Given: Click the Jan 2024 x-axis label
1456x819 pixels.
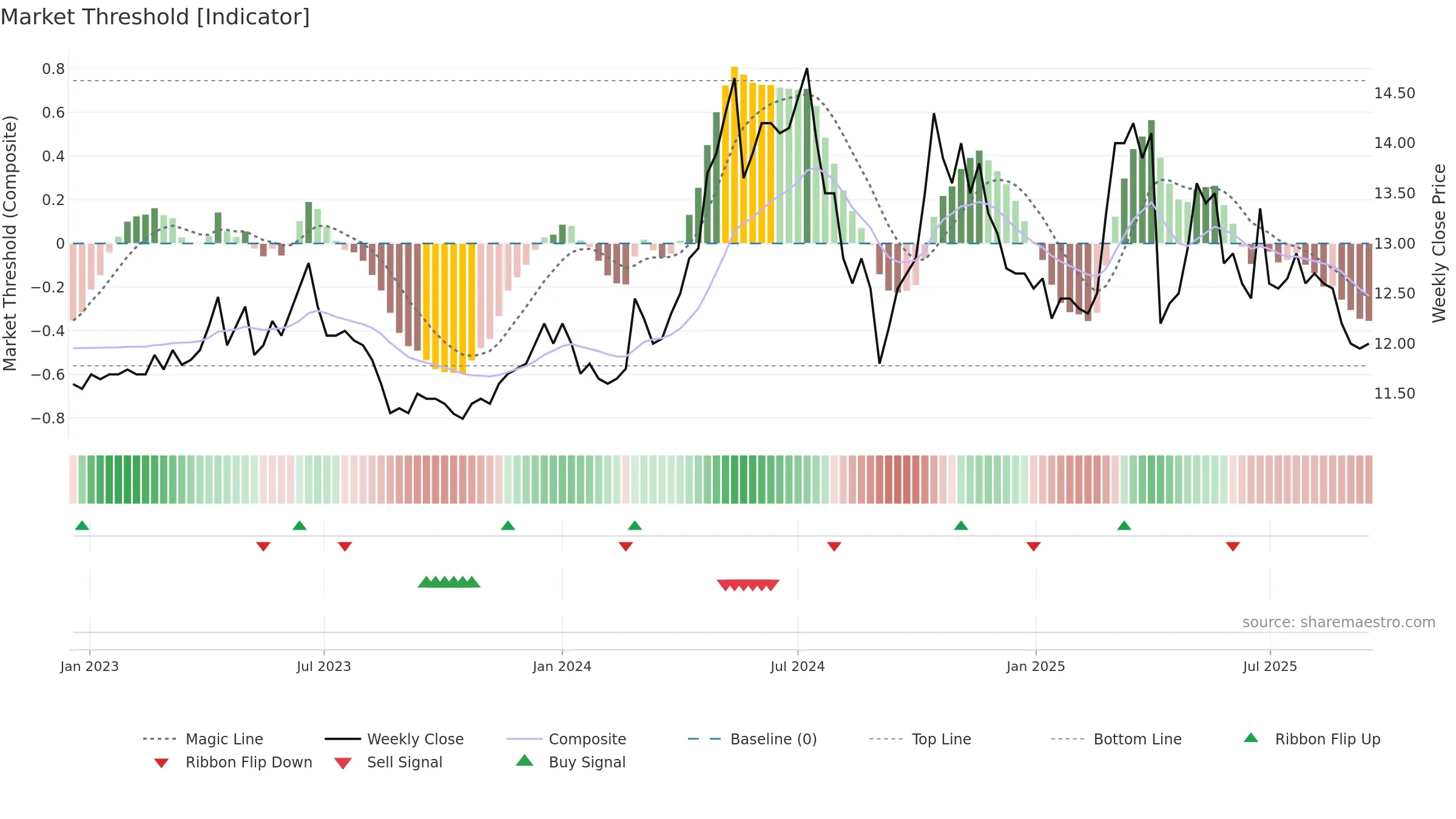Looking at the screenshot, I should [x=562, y=666].
